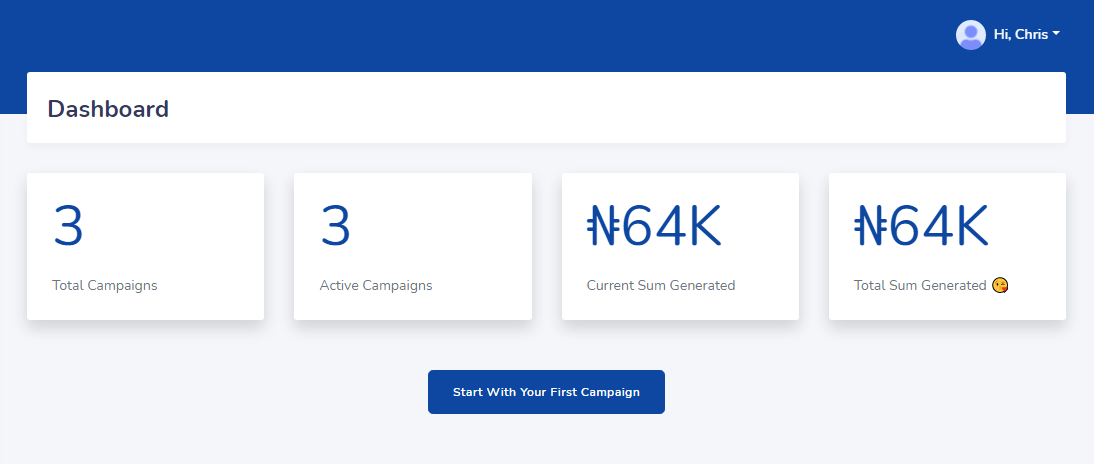Open the "Hi, Chris" user menu
Viewport: 1094px width, 464px height.
(x=1021, y=35)
